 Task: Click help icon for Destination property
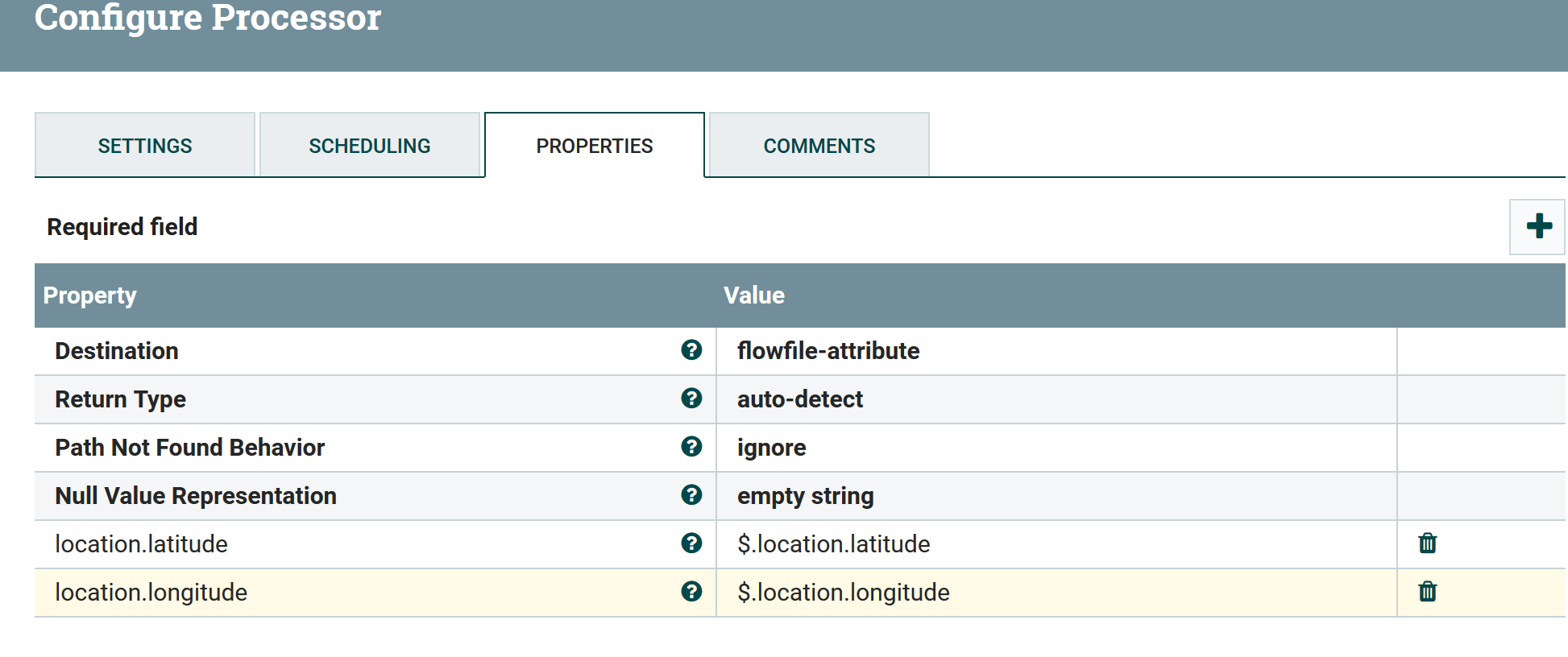pos(691,350)
